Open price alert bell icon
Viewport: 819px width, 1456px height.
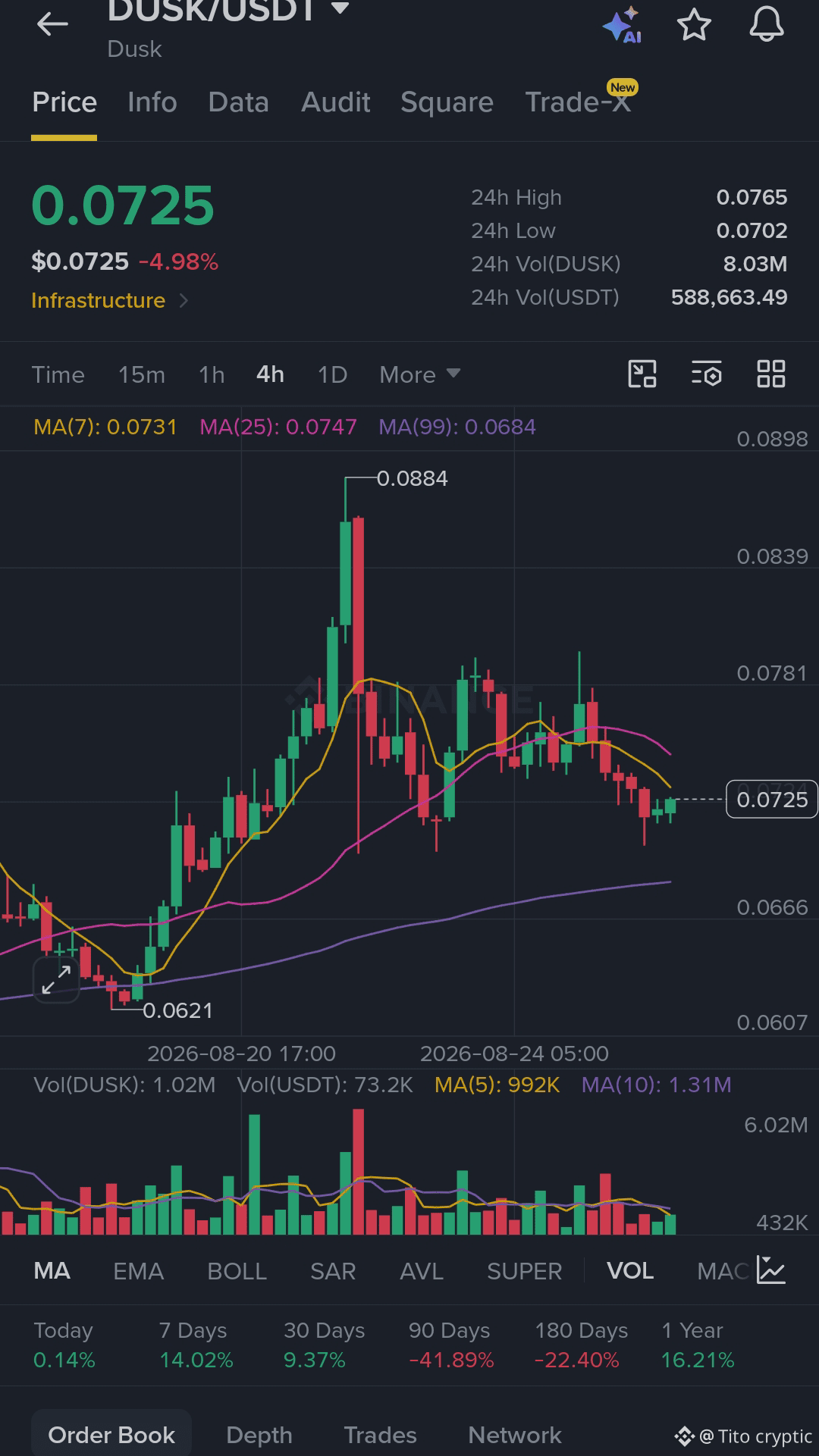point(767,24)
